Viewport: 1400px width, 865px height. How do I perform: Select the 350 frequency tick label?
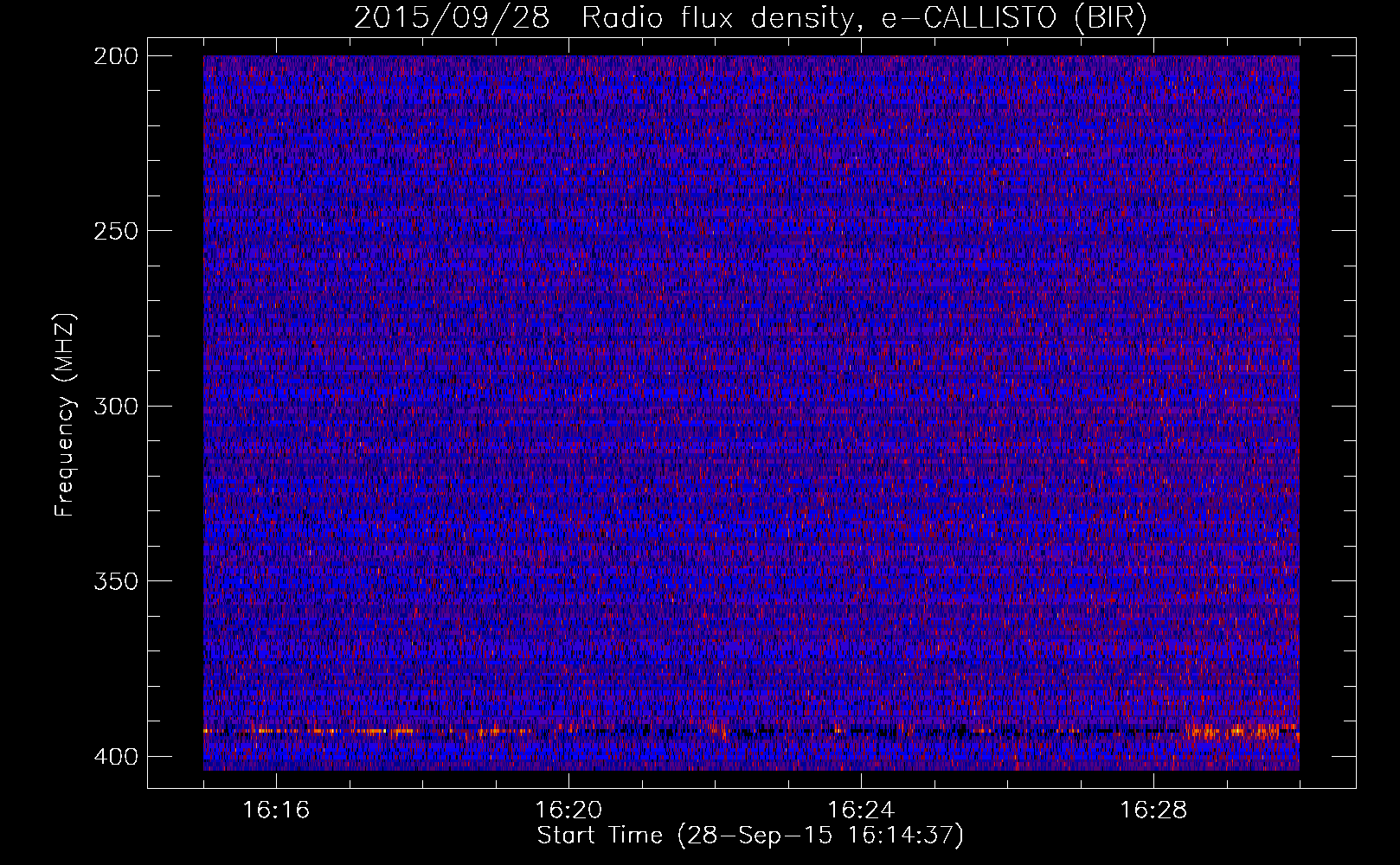[x=115, y=580]
